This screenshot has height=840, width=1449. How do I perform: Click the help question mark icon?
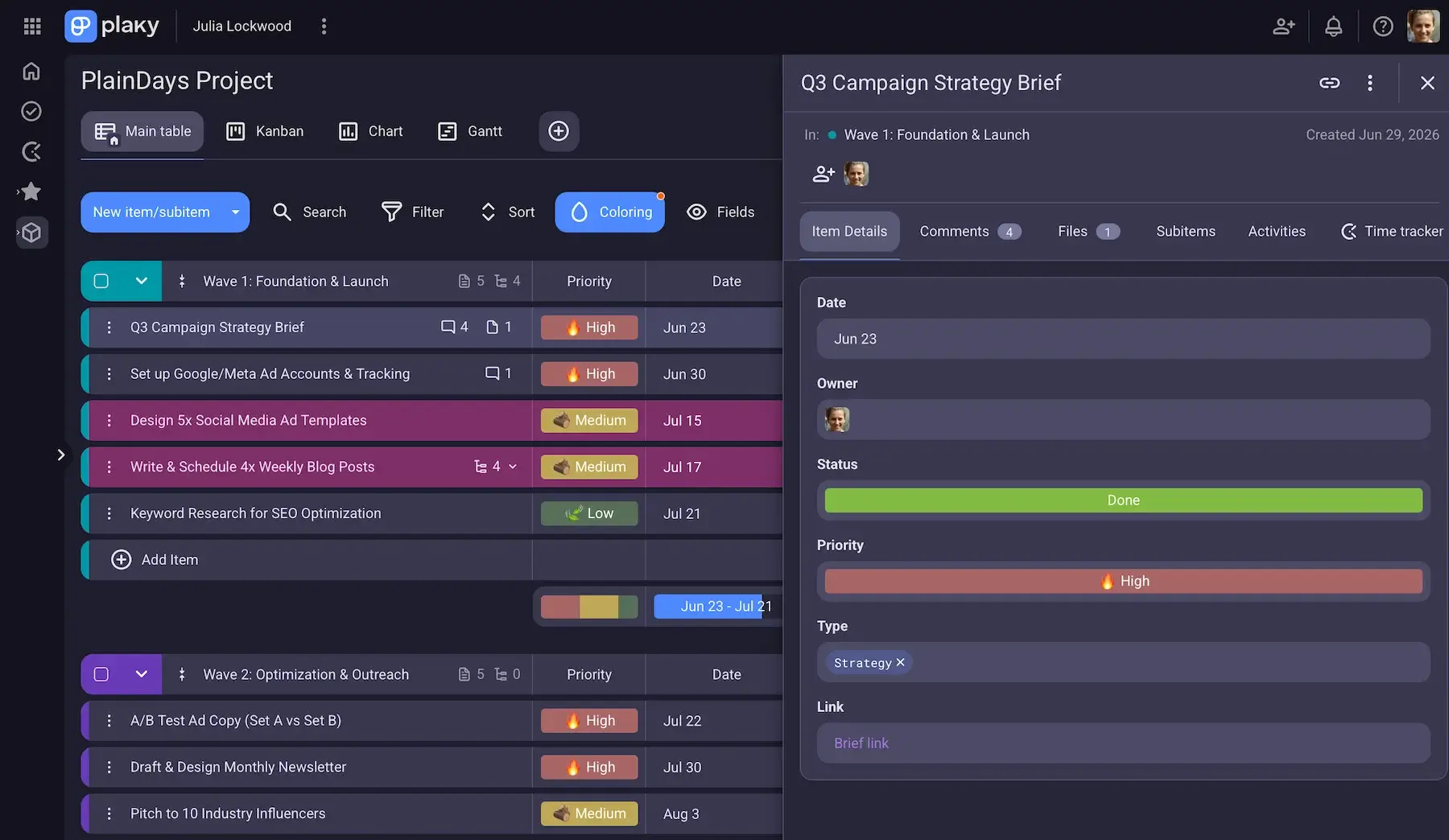(1383, 27)
